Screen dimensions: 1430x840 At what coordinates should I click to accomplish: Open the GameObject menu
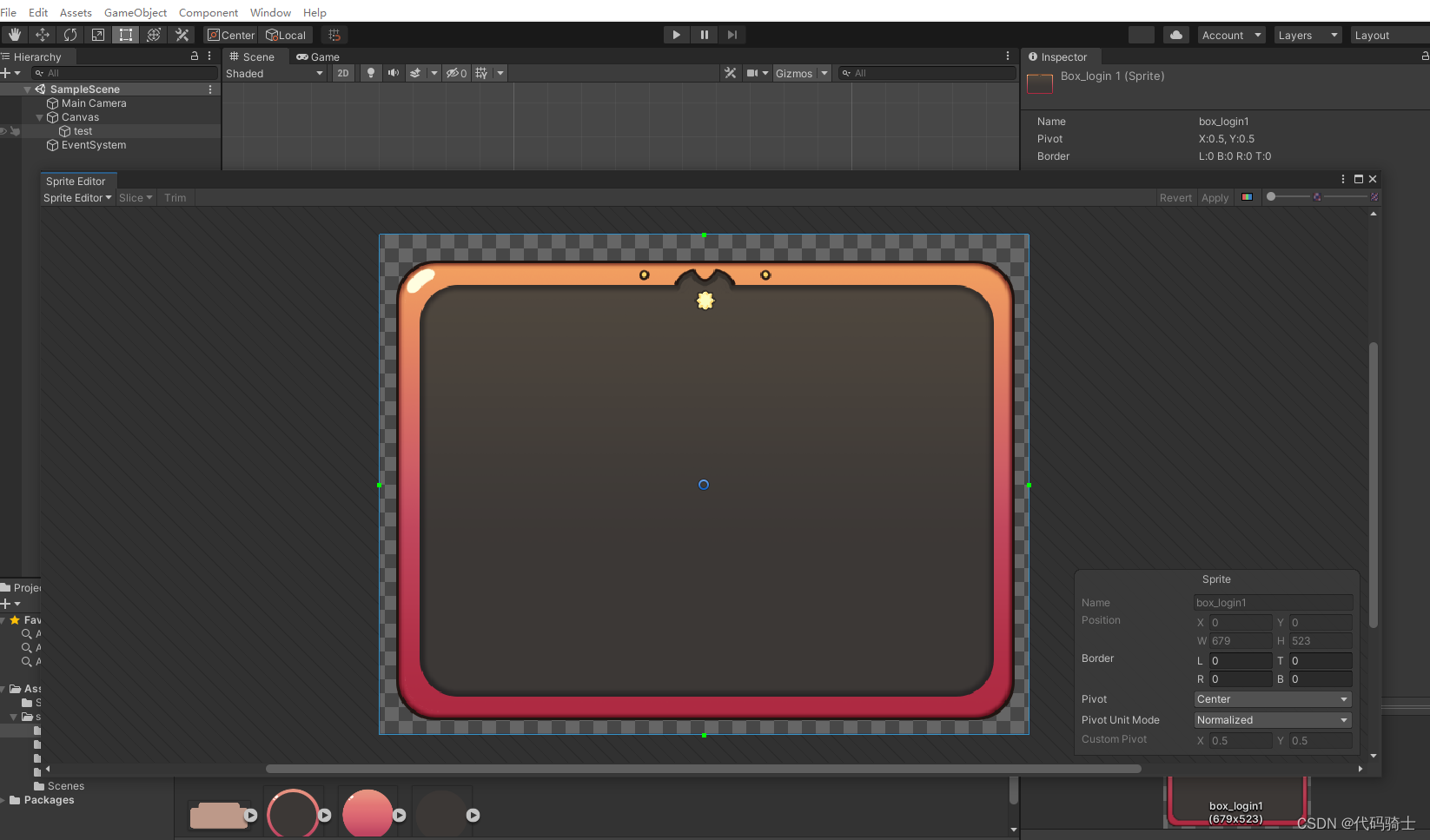click(x=135, y=13)
